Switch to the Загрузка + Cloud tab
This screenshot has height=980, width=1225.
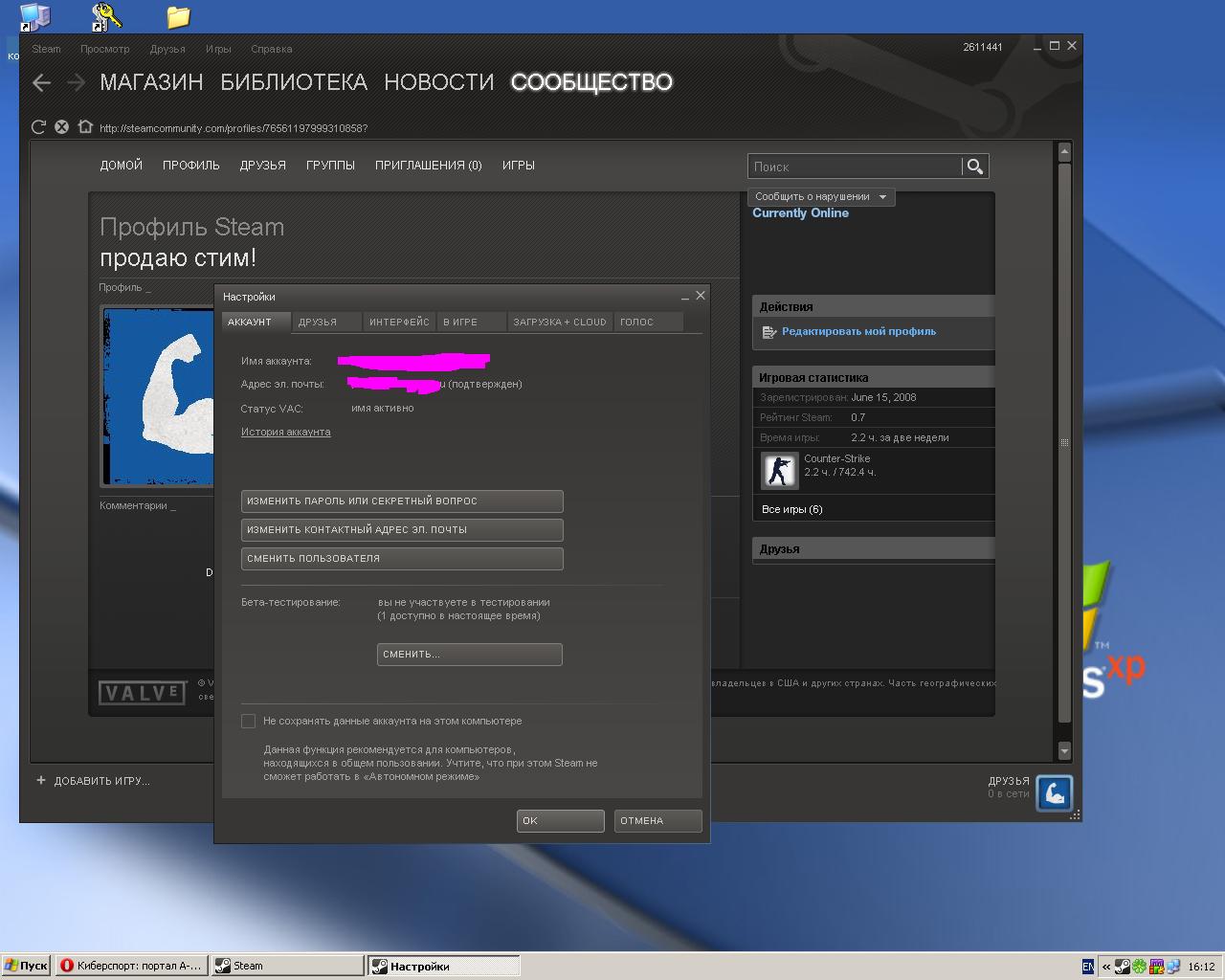[560, 323]
